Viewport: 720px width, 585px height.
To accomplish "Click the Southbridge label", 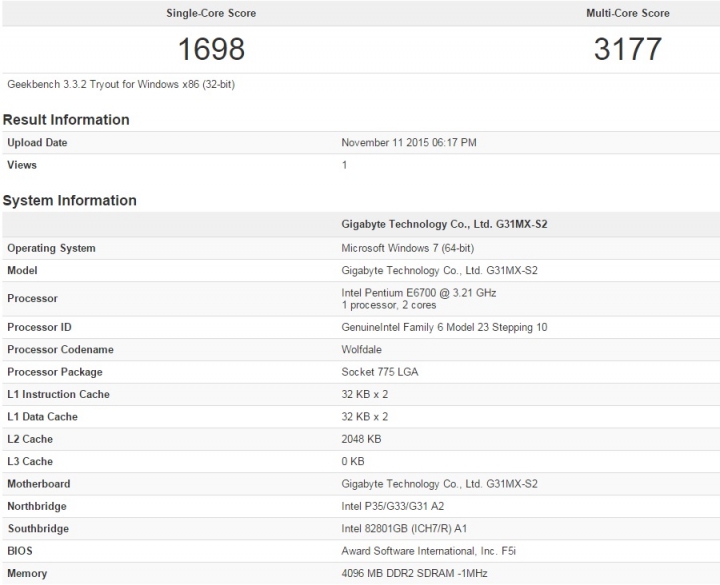I will point(38,529).
